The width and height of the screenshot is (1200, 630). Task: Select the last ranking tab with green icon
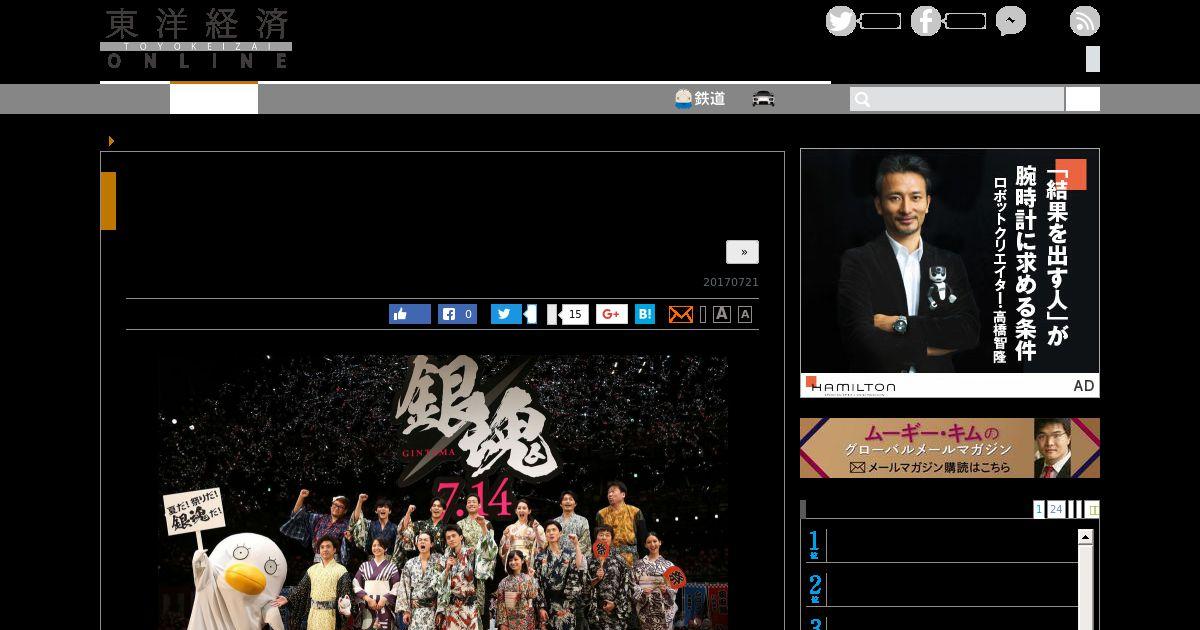1092,509
